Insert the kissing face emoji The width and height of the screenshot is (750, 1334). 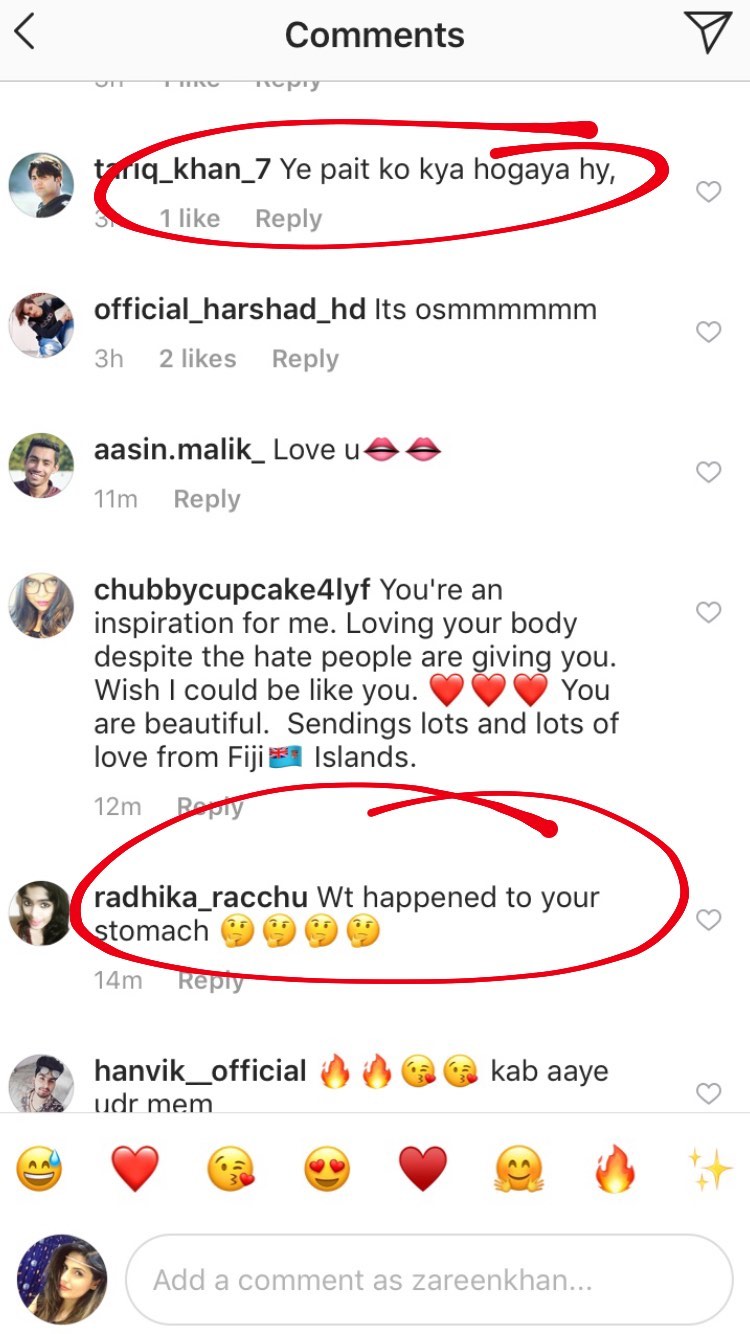point(231,1169)
